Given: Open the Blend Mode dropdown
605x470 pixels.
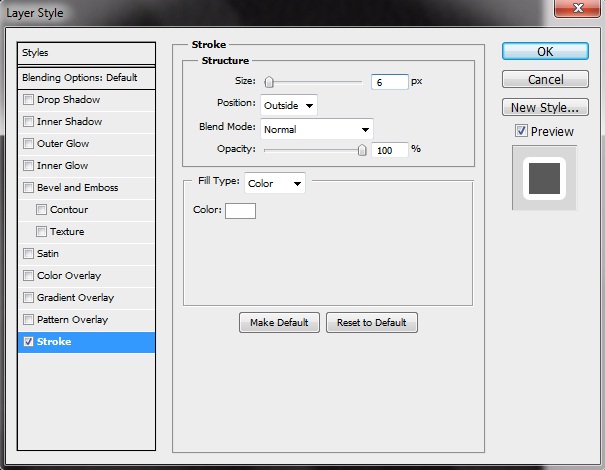Looking at the screenshot, I should (x=317, y=129).
